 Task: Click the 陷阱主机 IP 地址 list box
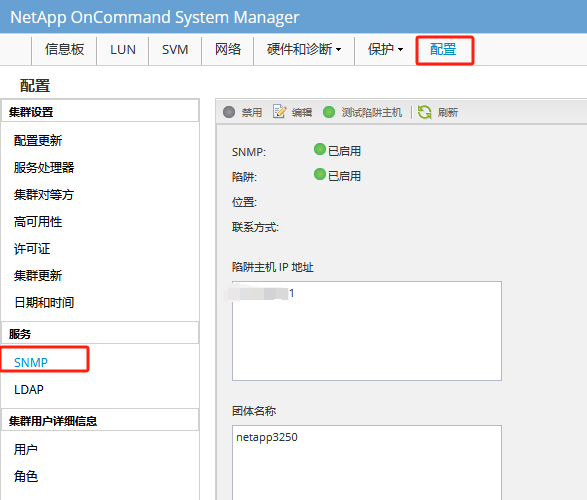click(x=367, y=331)
